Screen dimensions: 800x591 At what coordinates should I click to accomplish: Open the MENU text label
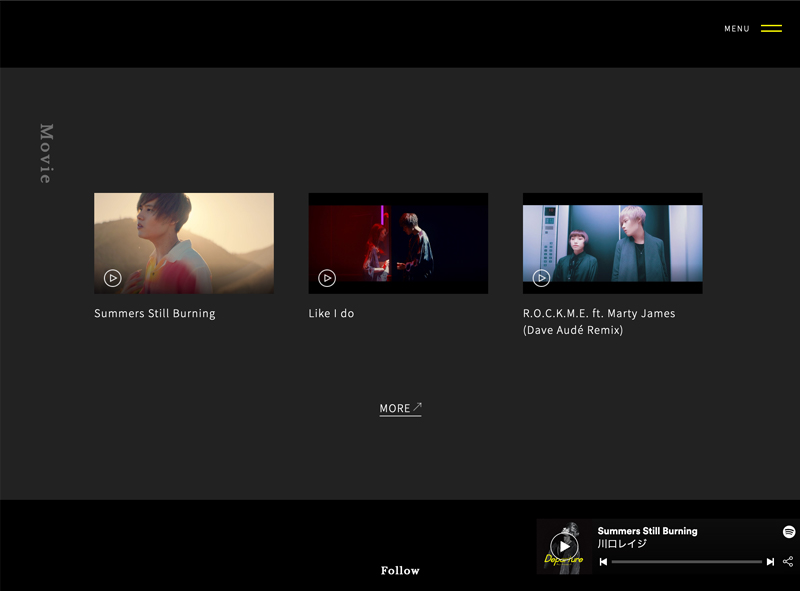coord(737,29)
